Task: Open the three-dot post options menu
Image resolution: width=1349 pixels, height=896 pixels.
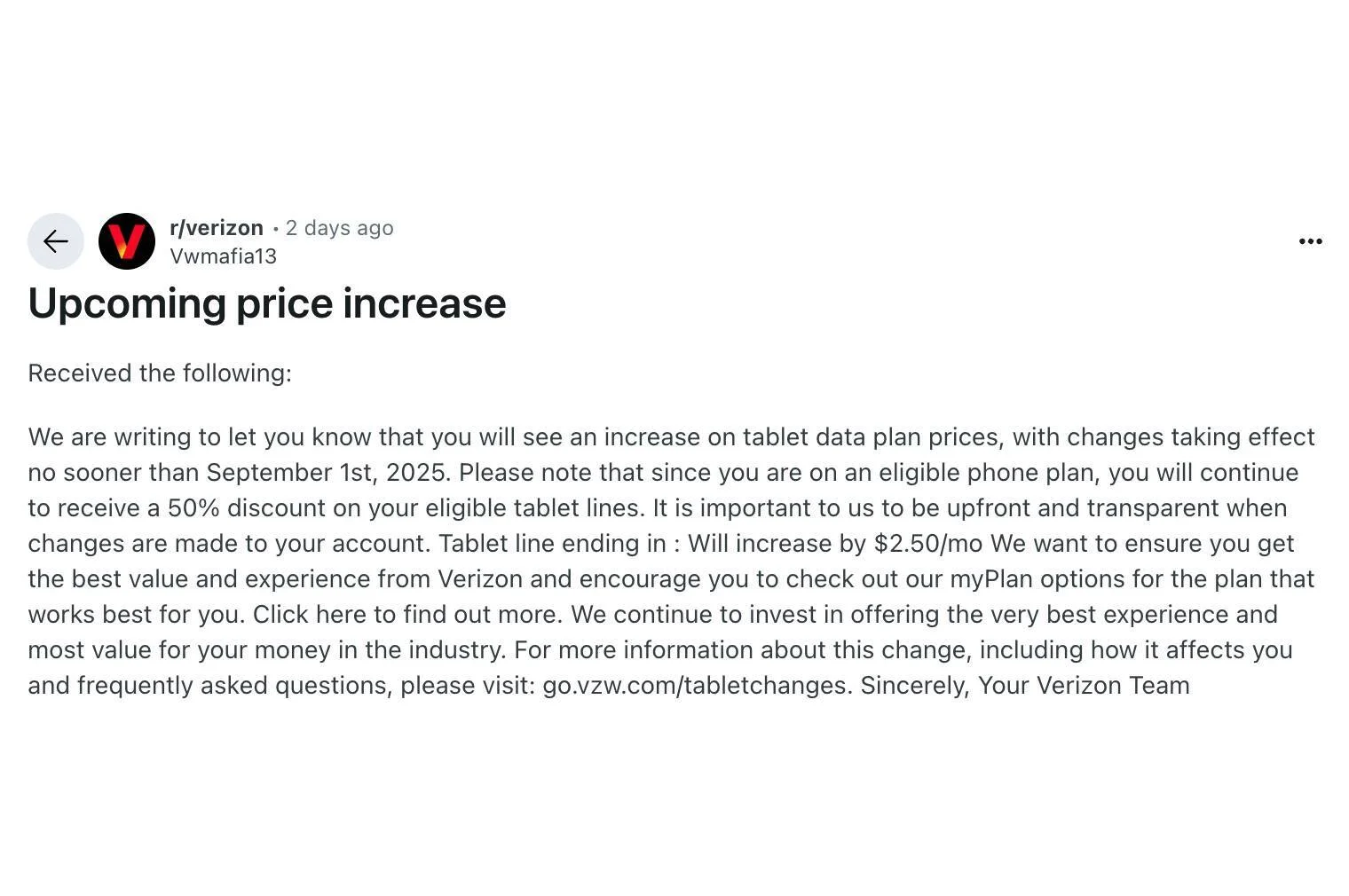Action: pos(1310,241)
